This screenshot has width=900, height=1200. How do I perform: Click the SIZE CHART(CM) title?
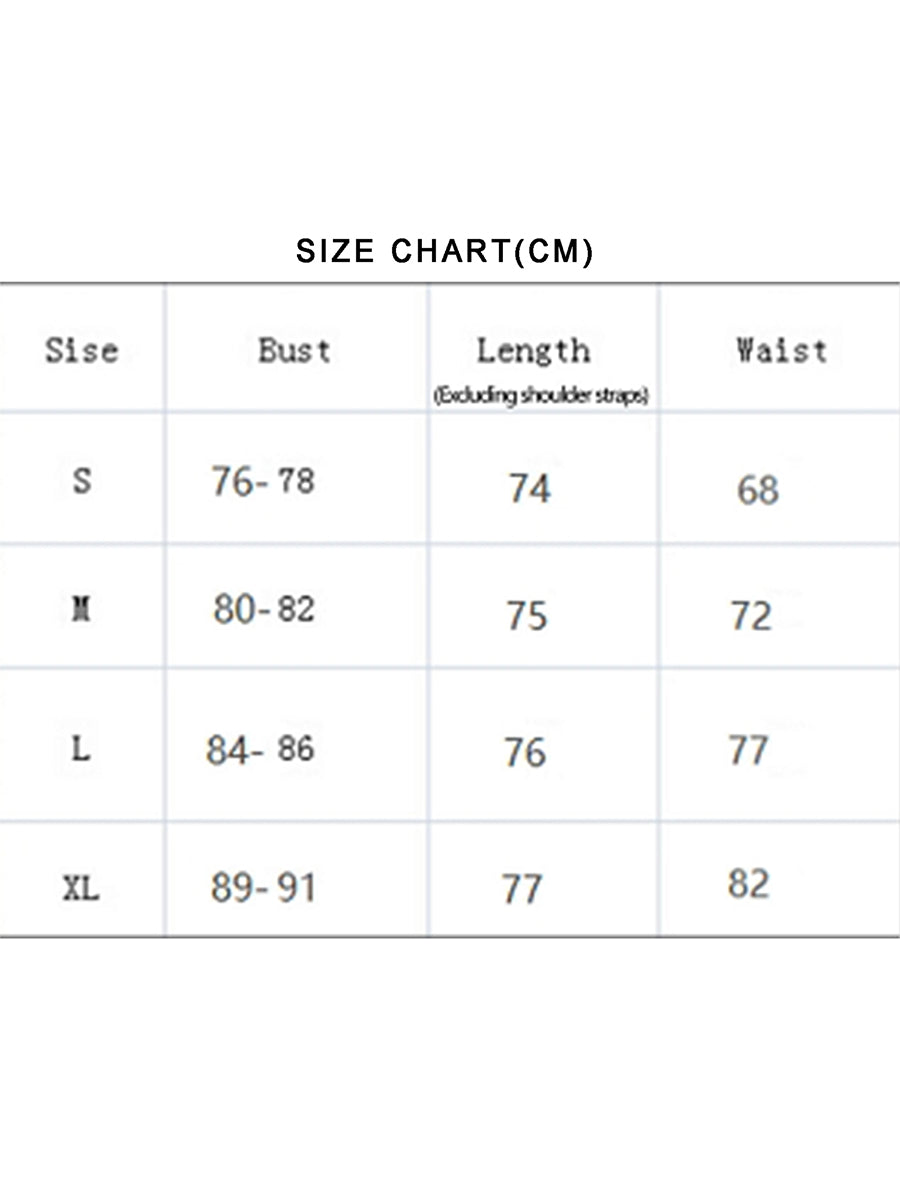tap(445, 251)
